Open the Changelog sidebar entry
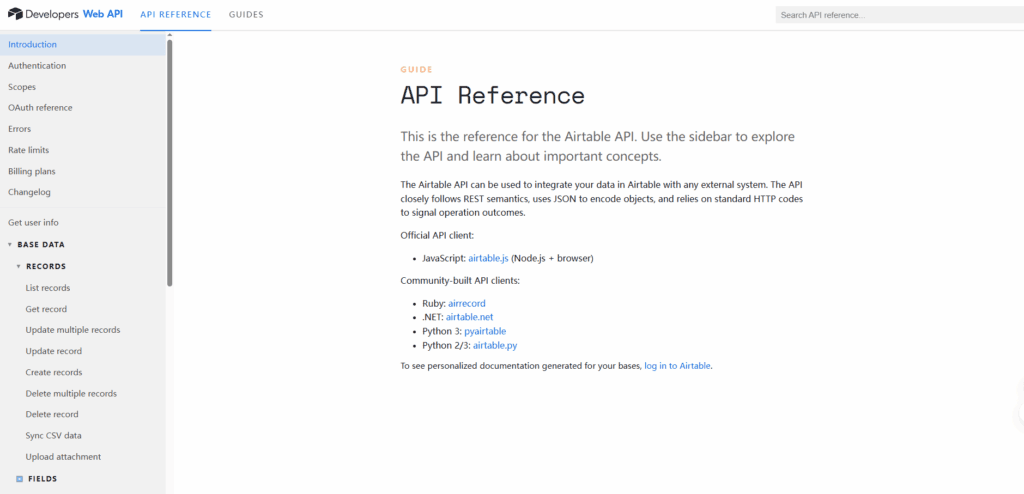The height and width of the screenshot is (494, 1024). click(x=29, y=193)
